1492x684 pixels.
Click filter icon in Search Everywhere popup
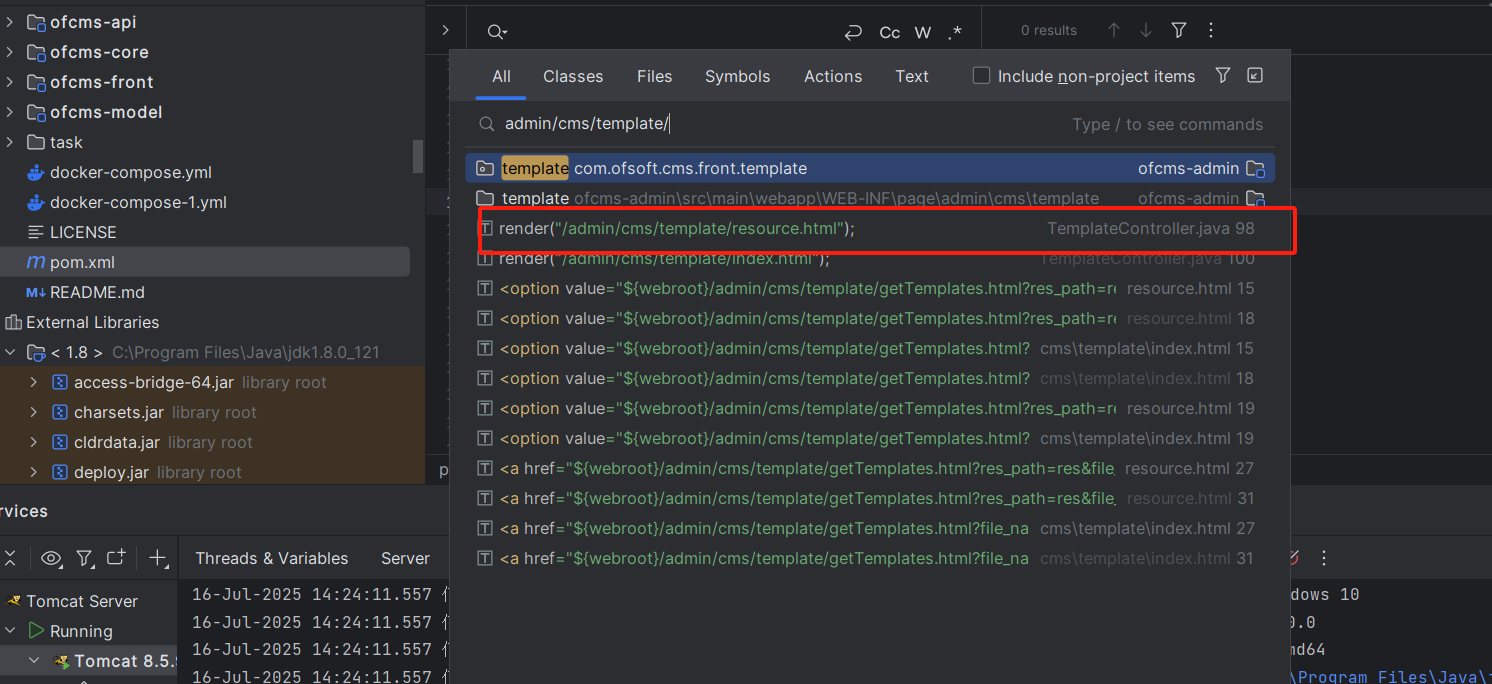[1222, 75]
